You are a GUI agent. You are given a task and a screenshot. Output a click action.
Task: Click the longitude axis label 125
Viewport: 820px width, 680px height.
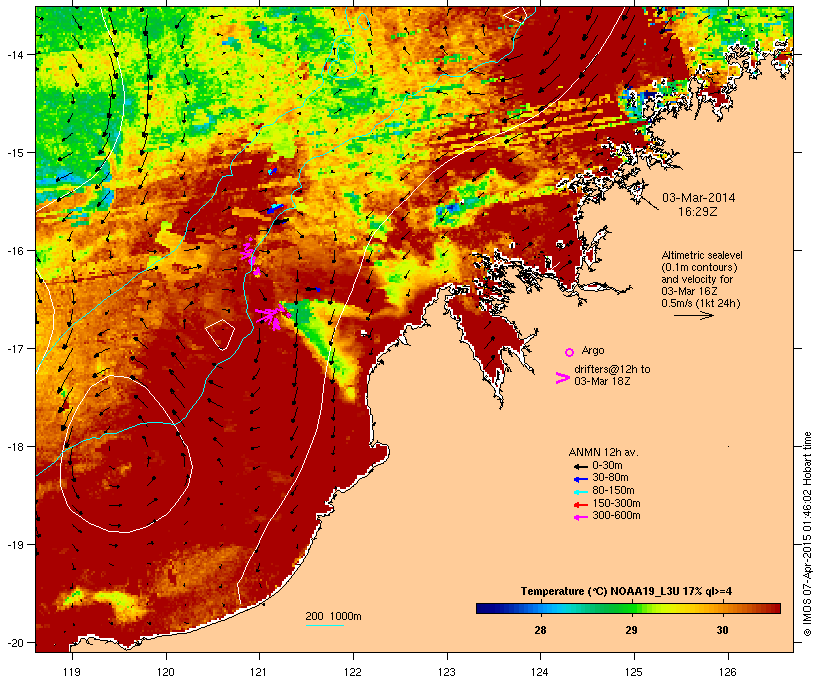click(x=634, y=672)
